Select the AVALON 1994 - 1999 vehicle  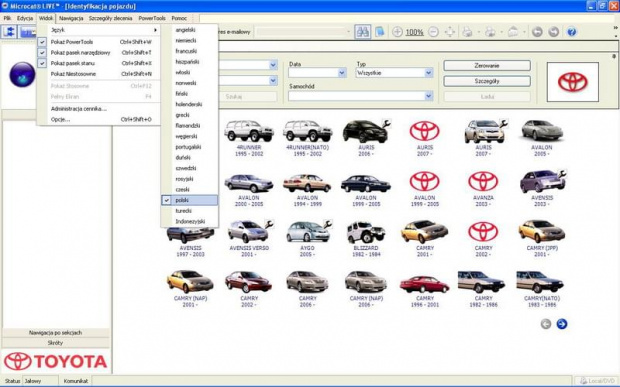pos(307,189)
